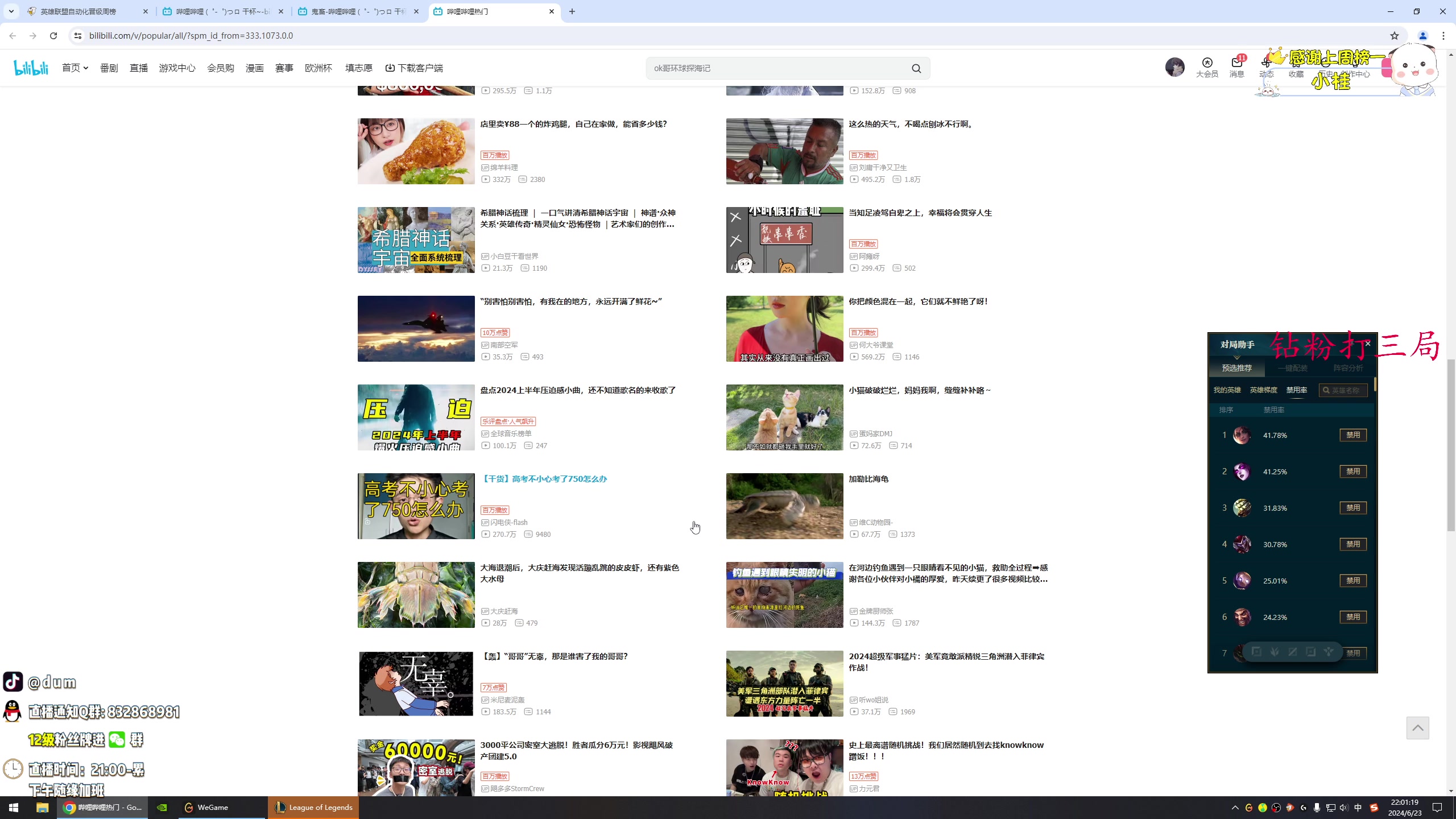Open the 番剧 nav item
This screenshot has width=1456, height=819.
click(x=109, y=68)
